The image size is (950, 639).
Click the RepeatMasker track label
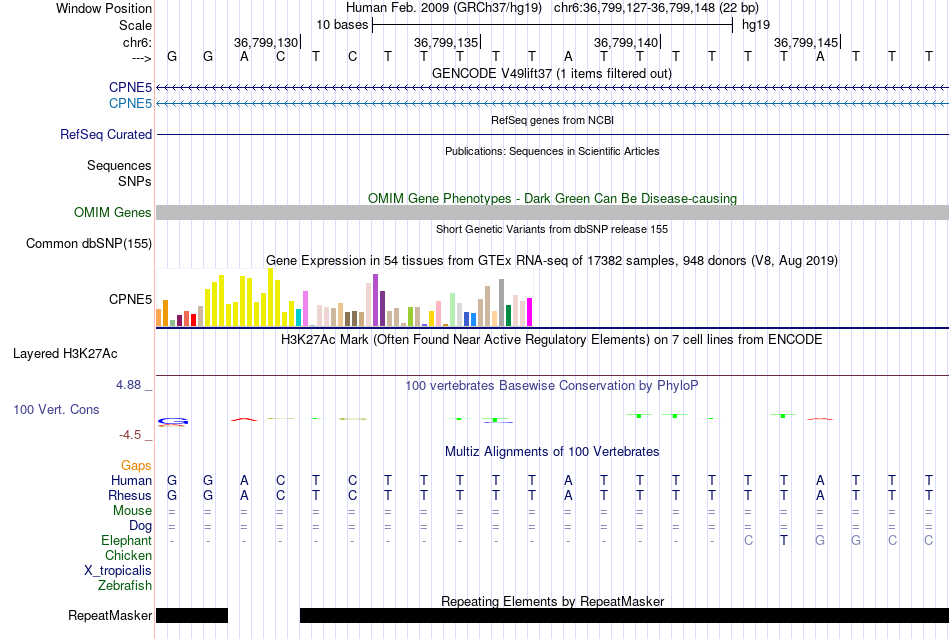click(x=110, y=615)
